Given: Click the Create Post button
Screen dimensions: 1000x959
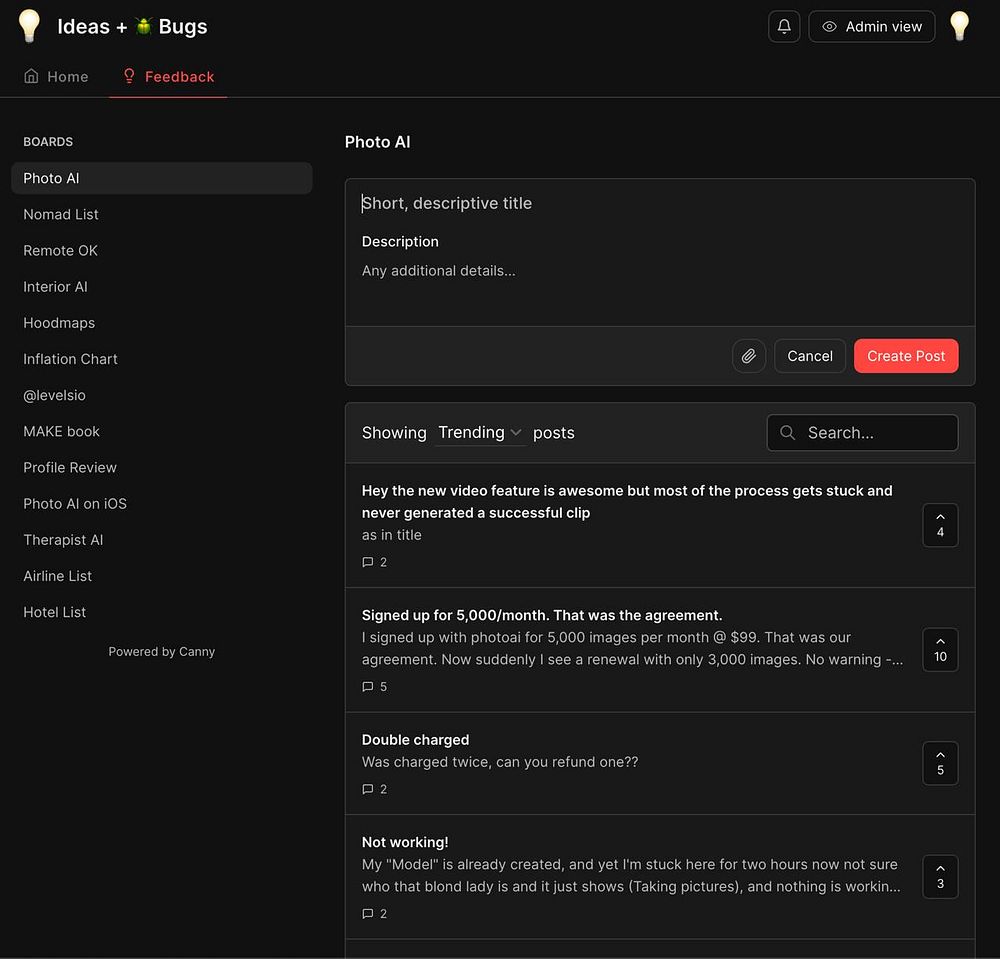Looking at the screenshot, I should [x=906, y=356].
